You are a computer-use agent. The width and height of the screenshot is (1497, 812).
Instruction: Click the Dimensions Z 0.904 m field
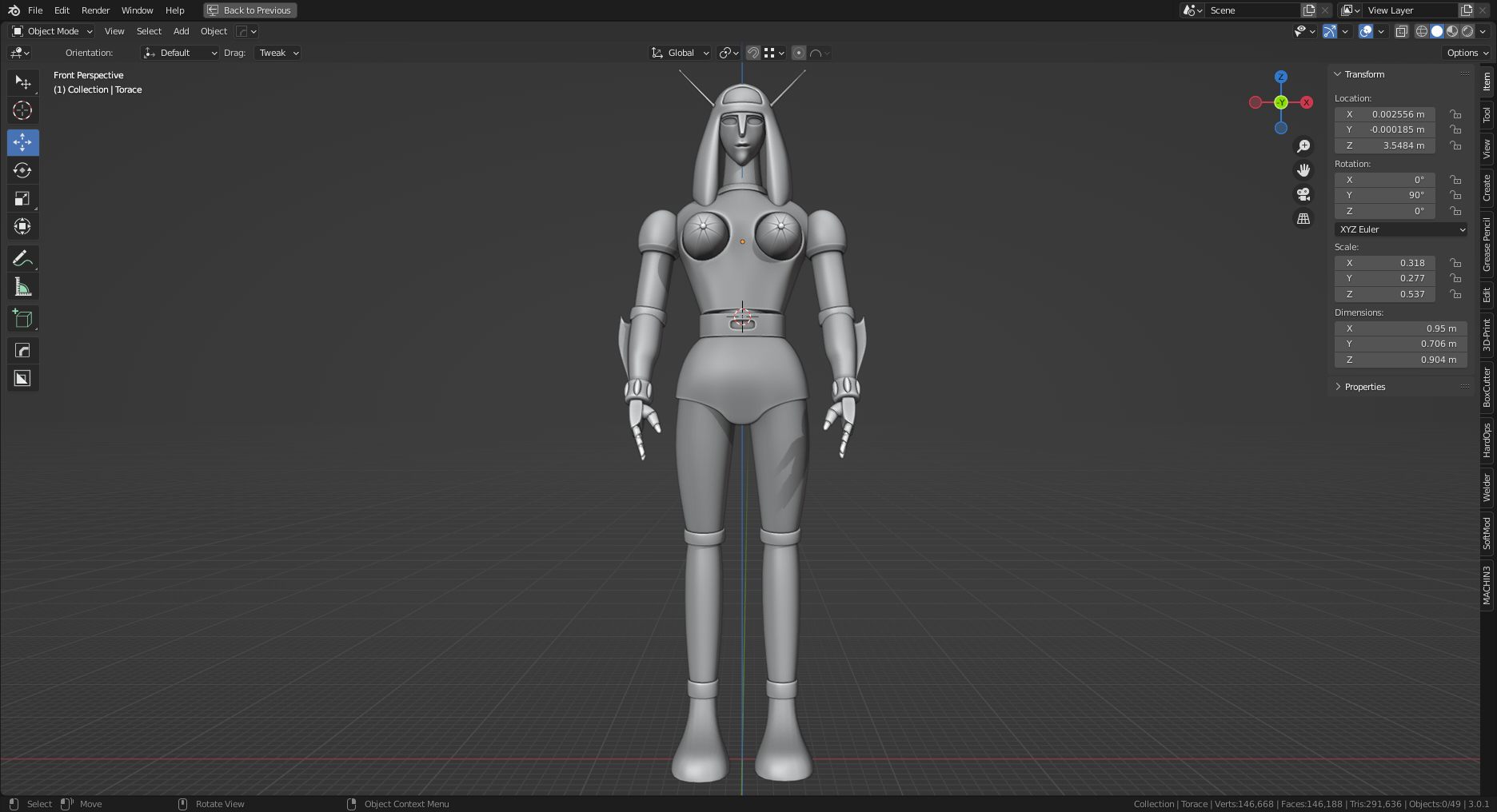point(1401,360)
